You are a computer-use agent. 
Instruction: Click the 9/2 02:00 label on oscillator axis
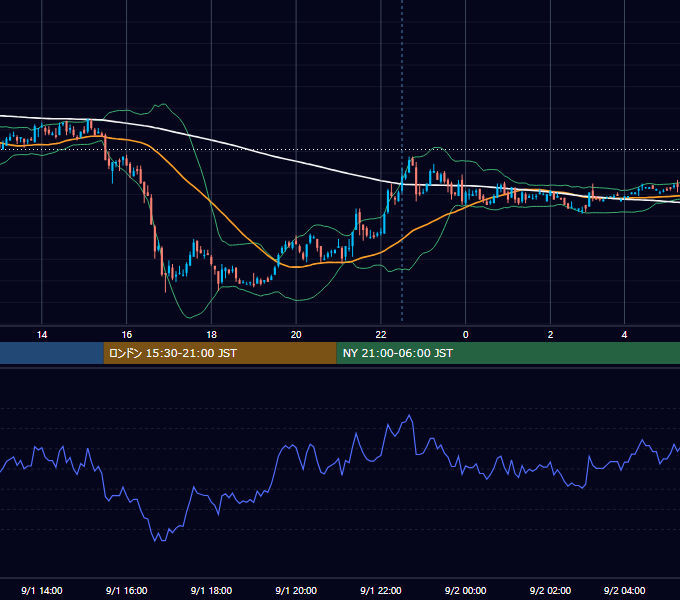pos(550,590)
